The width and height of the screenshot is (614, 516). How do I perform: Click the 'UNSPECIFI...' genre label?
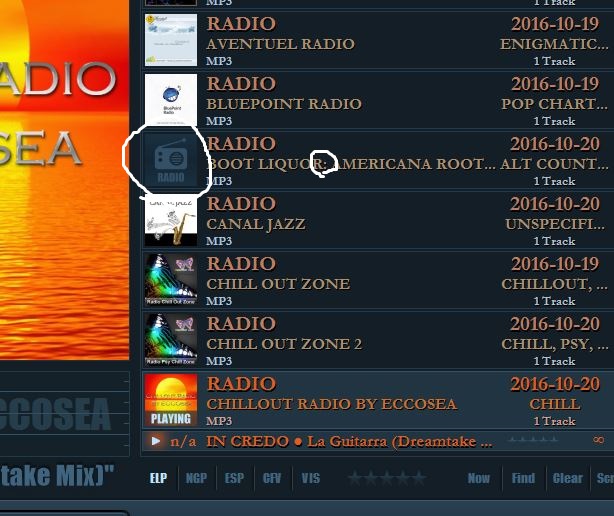555,224
